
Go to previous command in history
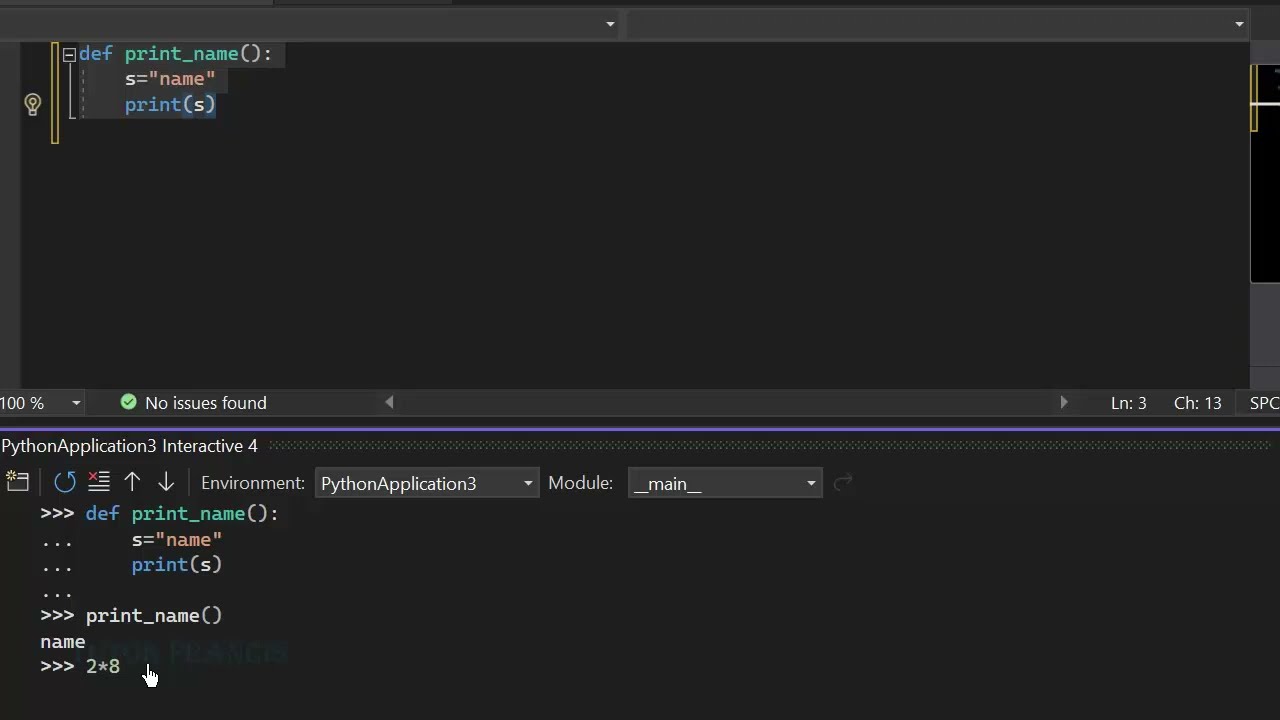pyautogui.click(x=132, y=482)
